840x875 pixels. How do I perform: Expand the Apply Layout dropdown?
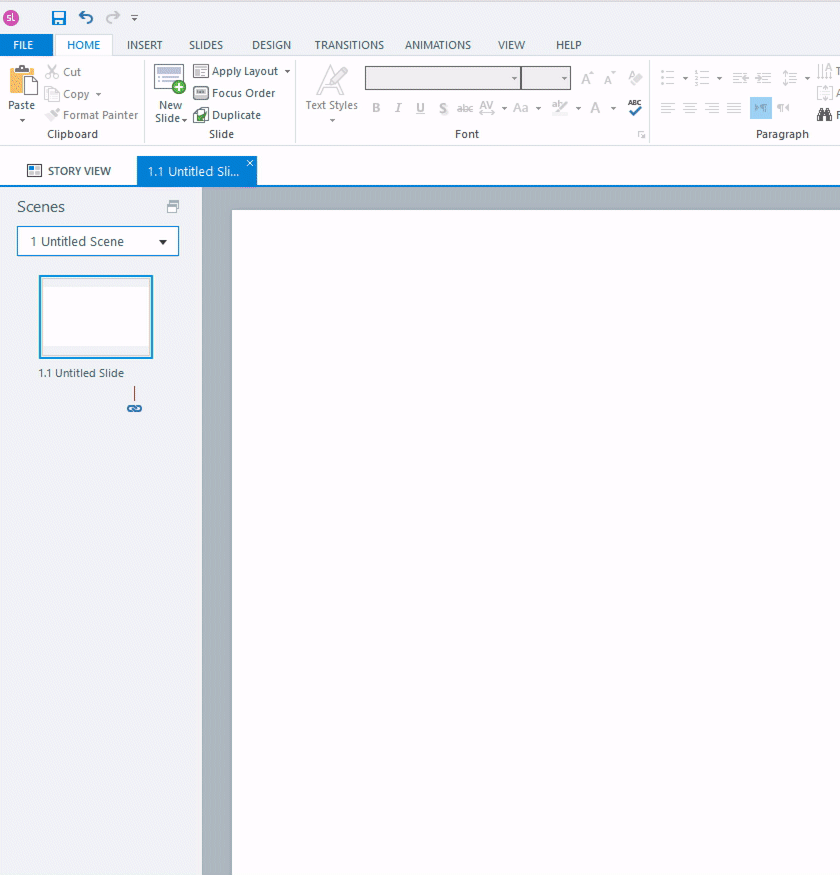(287, 72)
